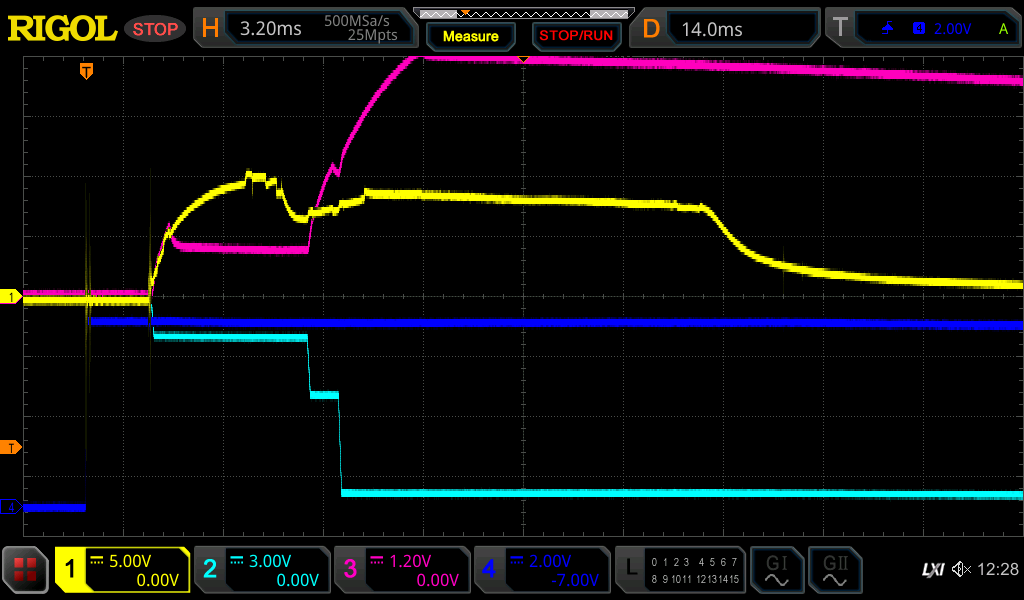Click the red STOP status badge
Viewport: 1024px width, 600px height.
click(155, 29)
